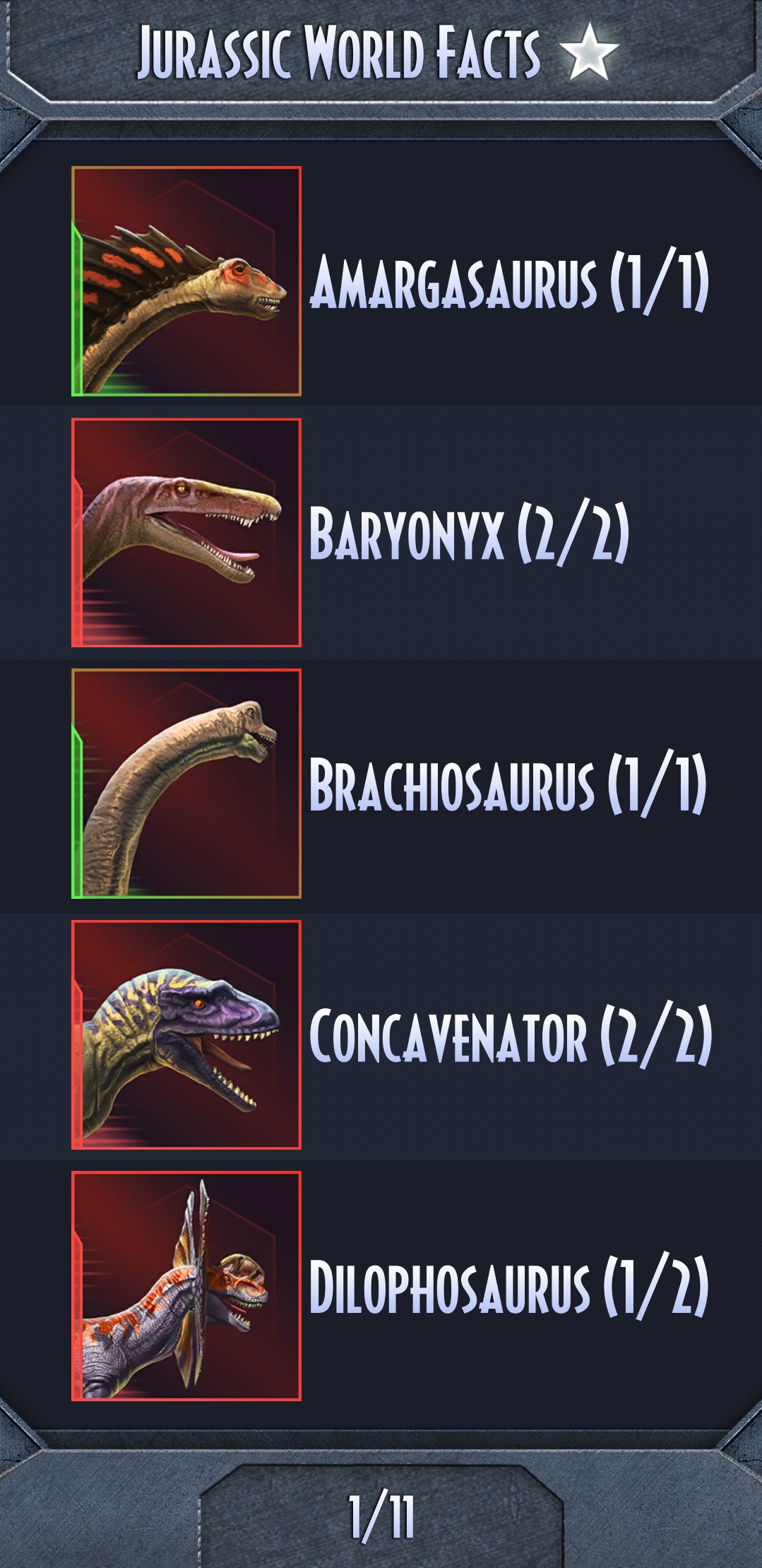Click the star icon beside the title
This screenshot has height=1568, width=762.
[x=589, y=52]
